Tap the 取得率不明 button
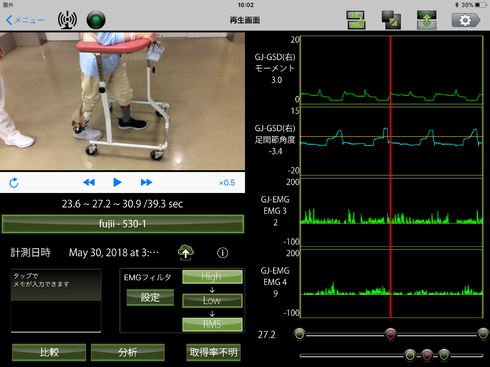Screen dimensions: 490x367 click(x=213, y=352)
